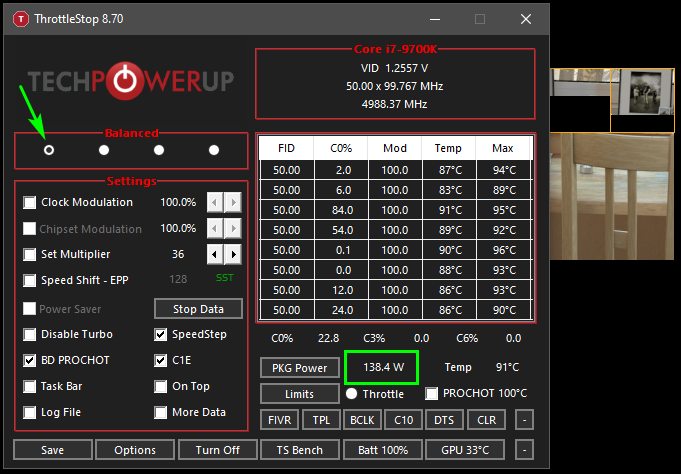Click the FID column header
This screenshot has width=681, height=474.
[x=286, y=148]
